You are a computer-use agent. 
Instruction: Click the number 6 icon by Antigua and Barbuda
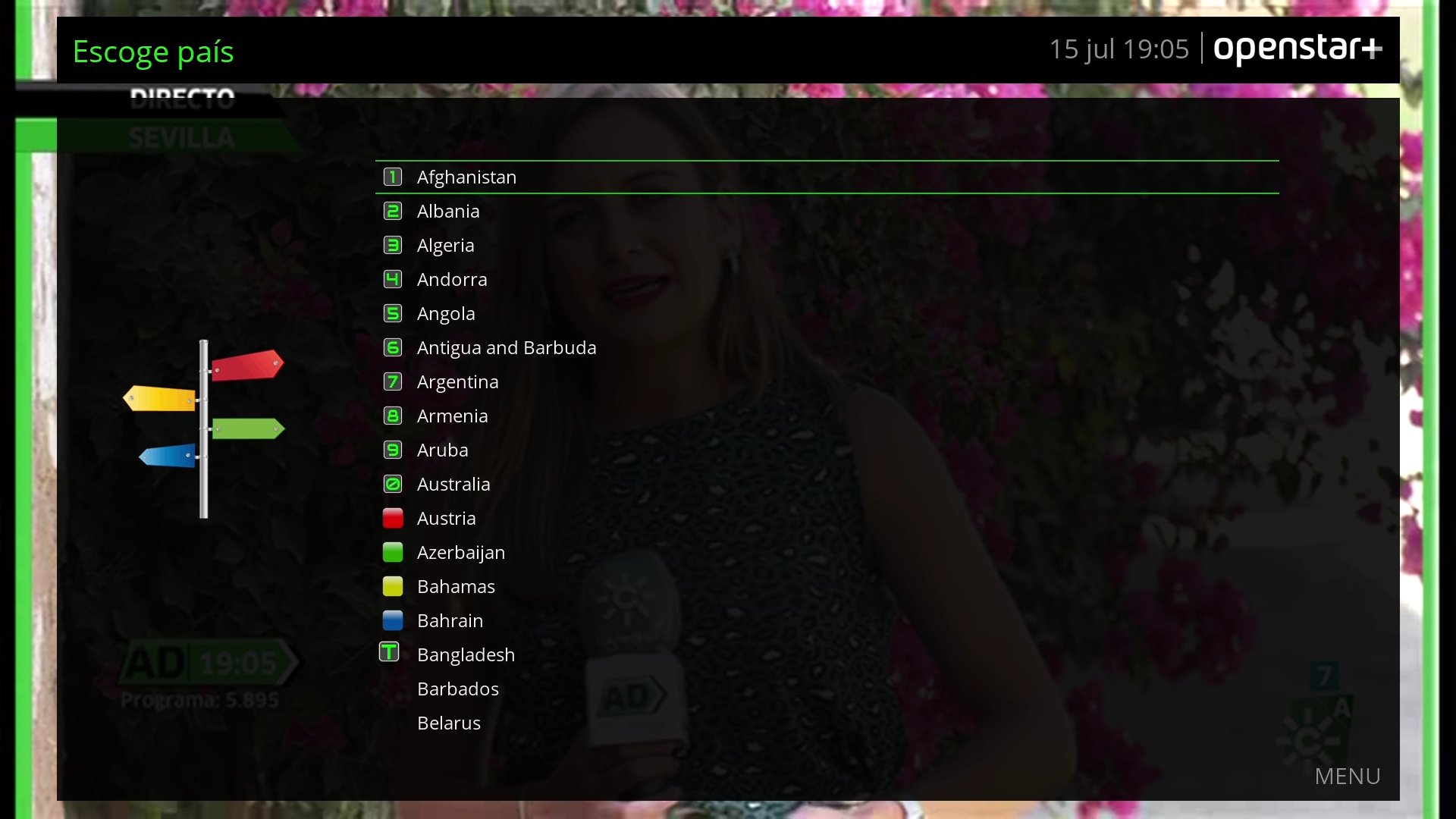[392, 347]
